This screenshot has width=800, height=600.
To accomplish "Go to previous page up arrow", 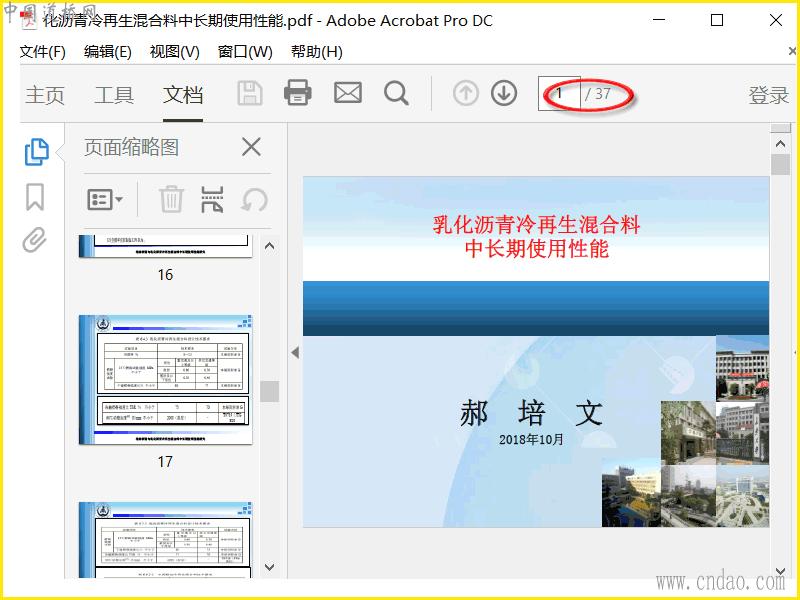I will [x=465, y=93].
